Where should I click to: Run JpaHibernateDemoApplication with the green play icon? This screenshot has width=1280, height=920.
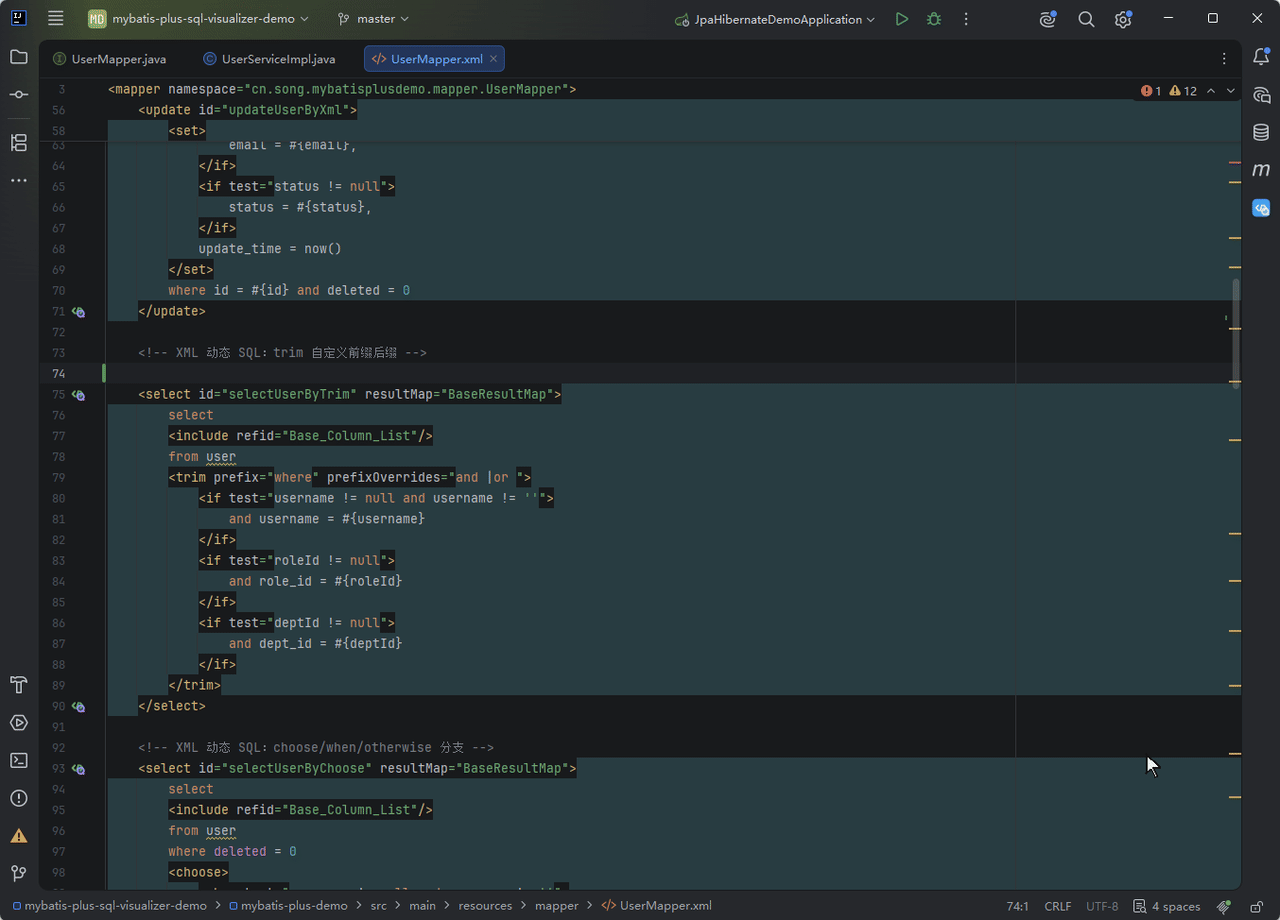[x=902, y=19]
